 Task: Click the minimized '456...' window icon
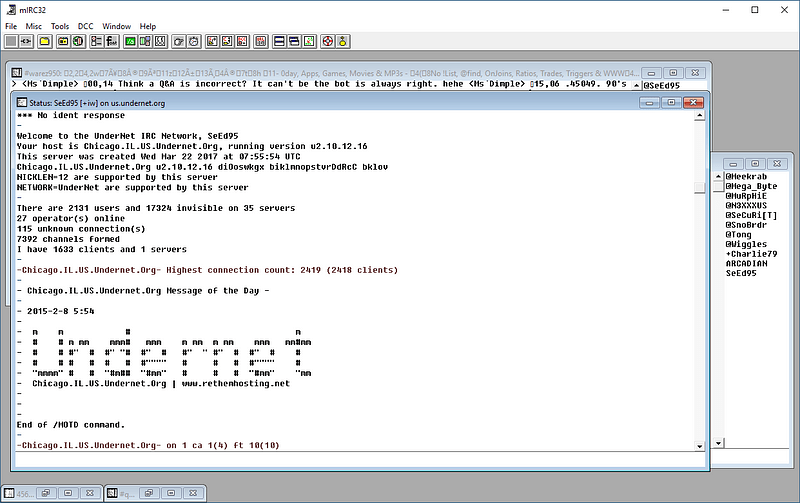9,493
